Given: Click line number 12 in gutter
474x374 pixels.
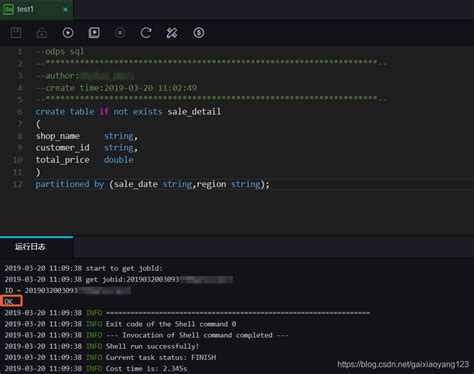Looking at the screenshot, I should pos(18,184).
